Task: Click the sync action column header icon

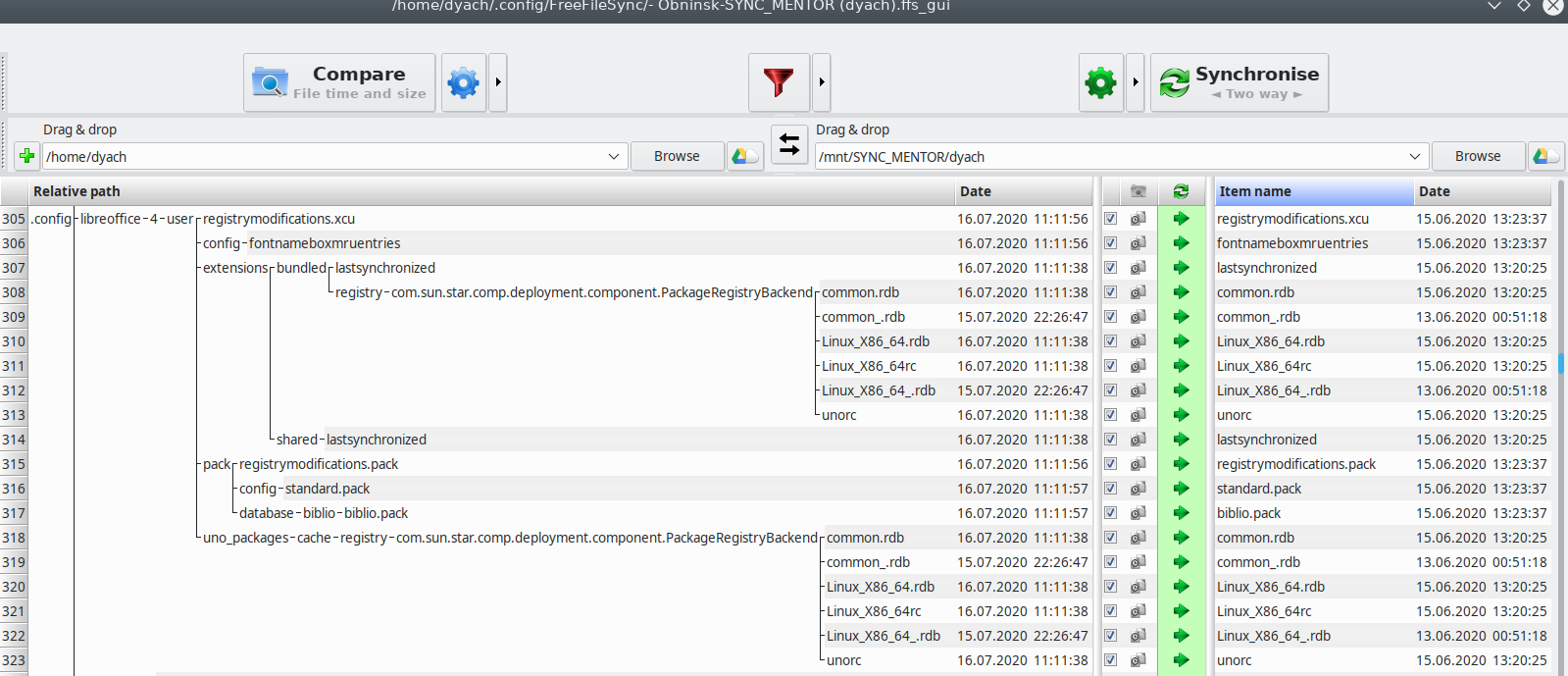Action: (1181, 191)
